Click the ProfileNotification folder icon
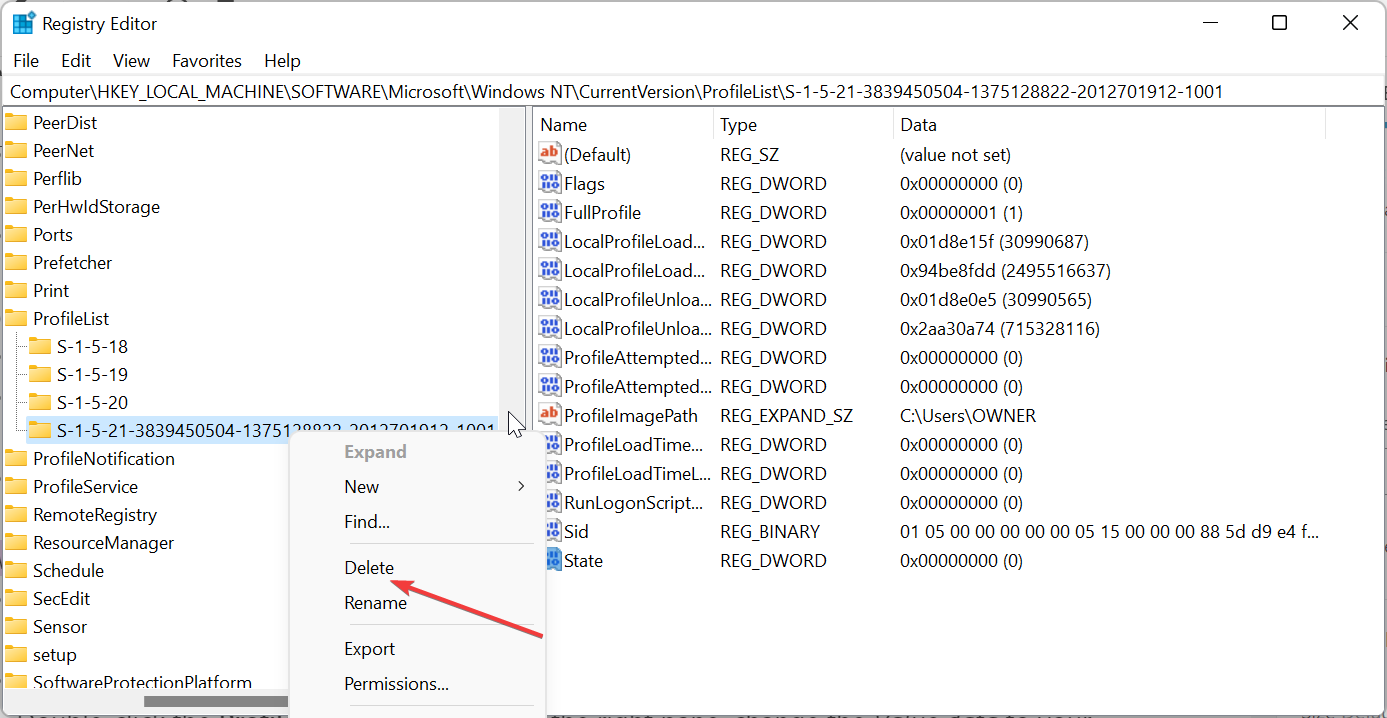Screen dimensions: 1387x718 pos(16,459)
